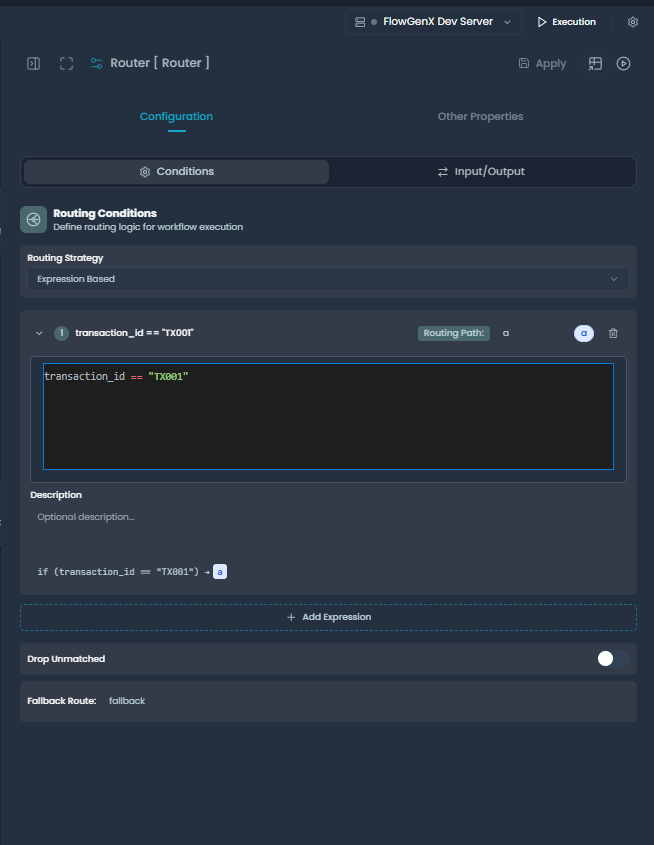Click the settings gear icon at top right
This screenshot has height=845, width=654.
tap(632, 22)
